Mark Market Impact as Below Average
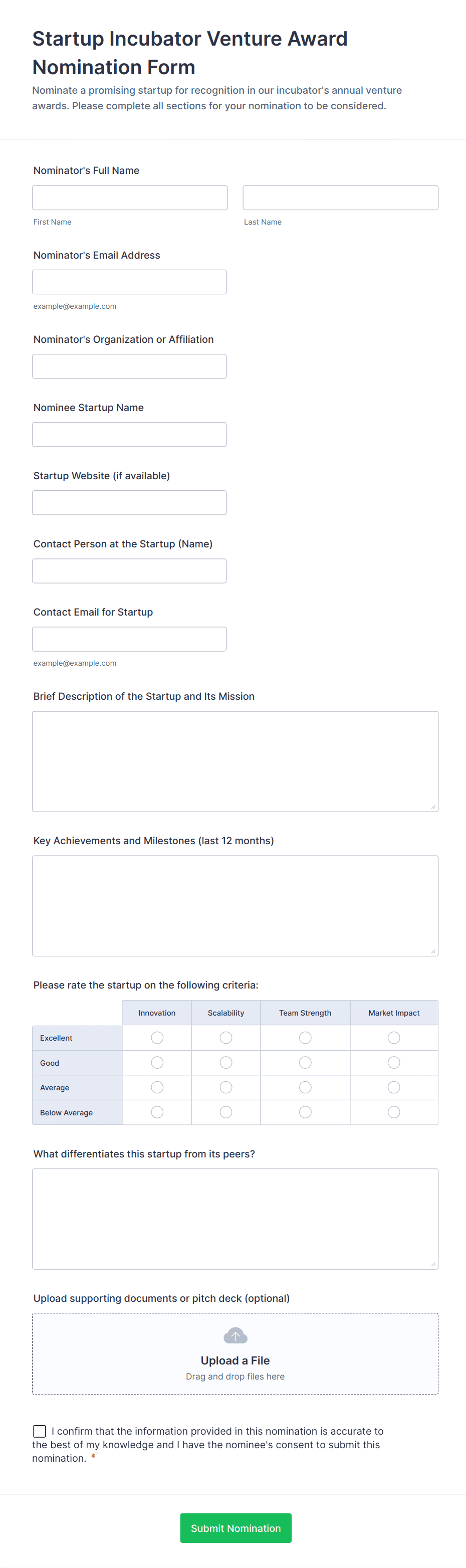 [394, 1112]
